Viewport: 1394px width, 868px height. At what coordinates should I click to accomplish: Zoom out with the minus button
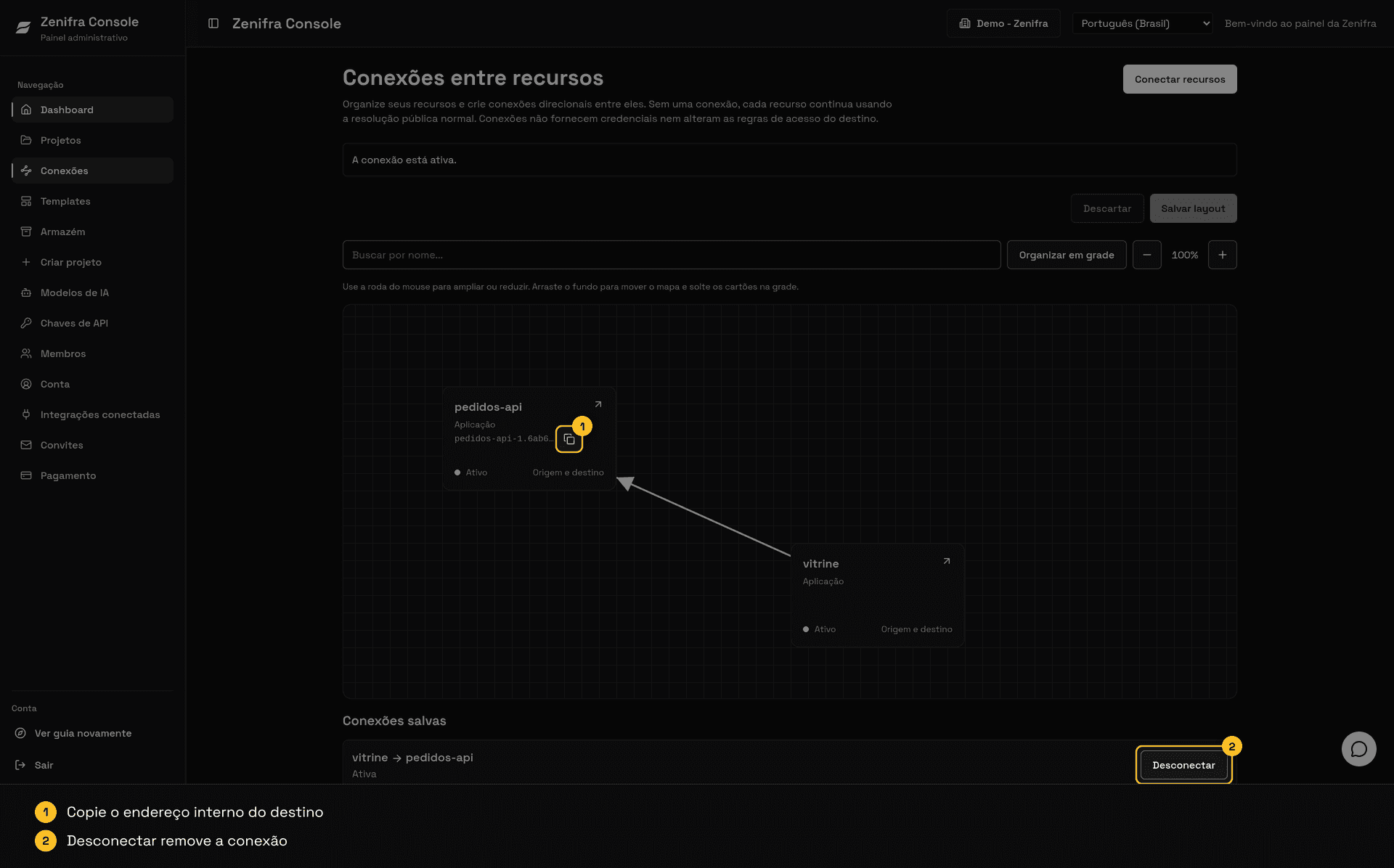[1147, 255]
